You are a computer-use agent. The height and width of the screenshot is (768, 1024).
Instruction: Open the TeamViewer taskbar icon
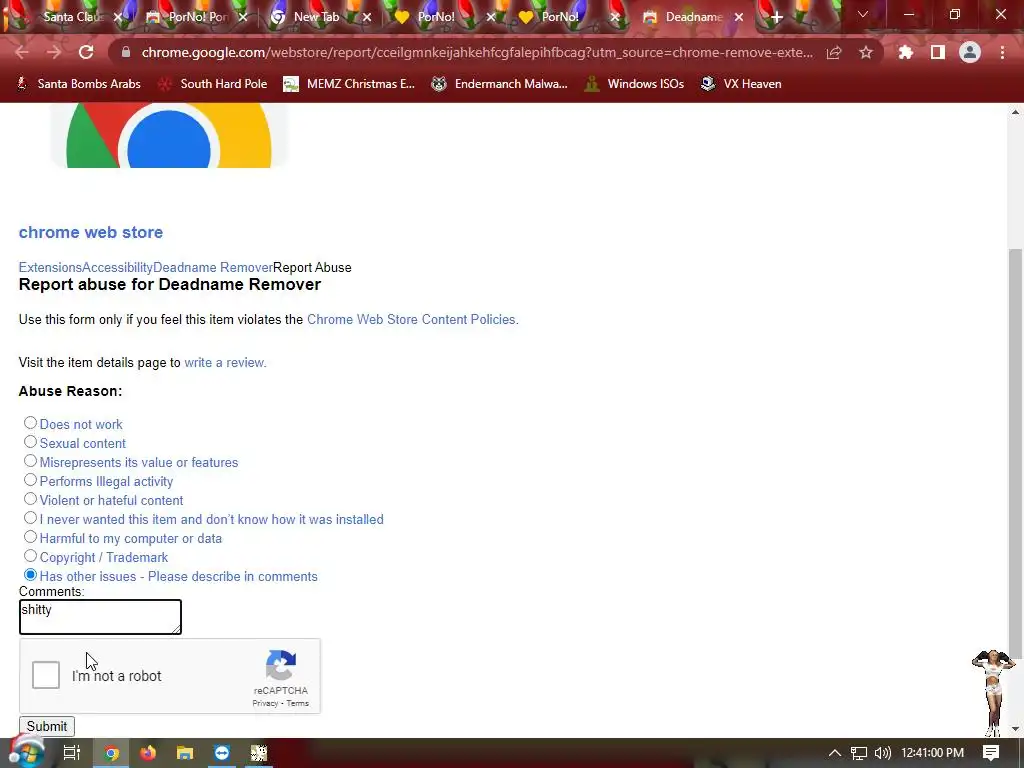click(222, 753)
